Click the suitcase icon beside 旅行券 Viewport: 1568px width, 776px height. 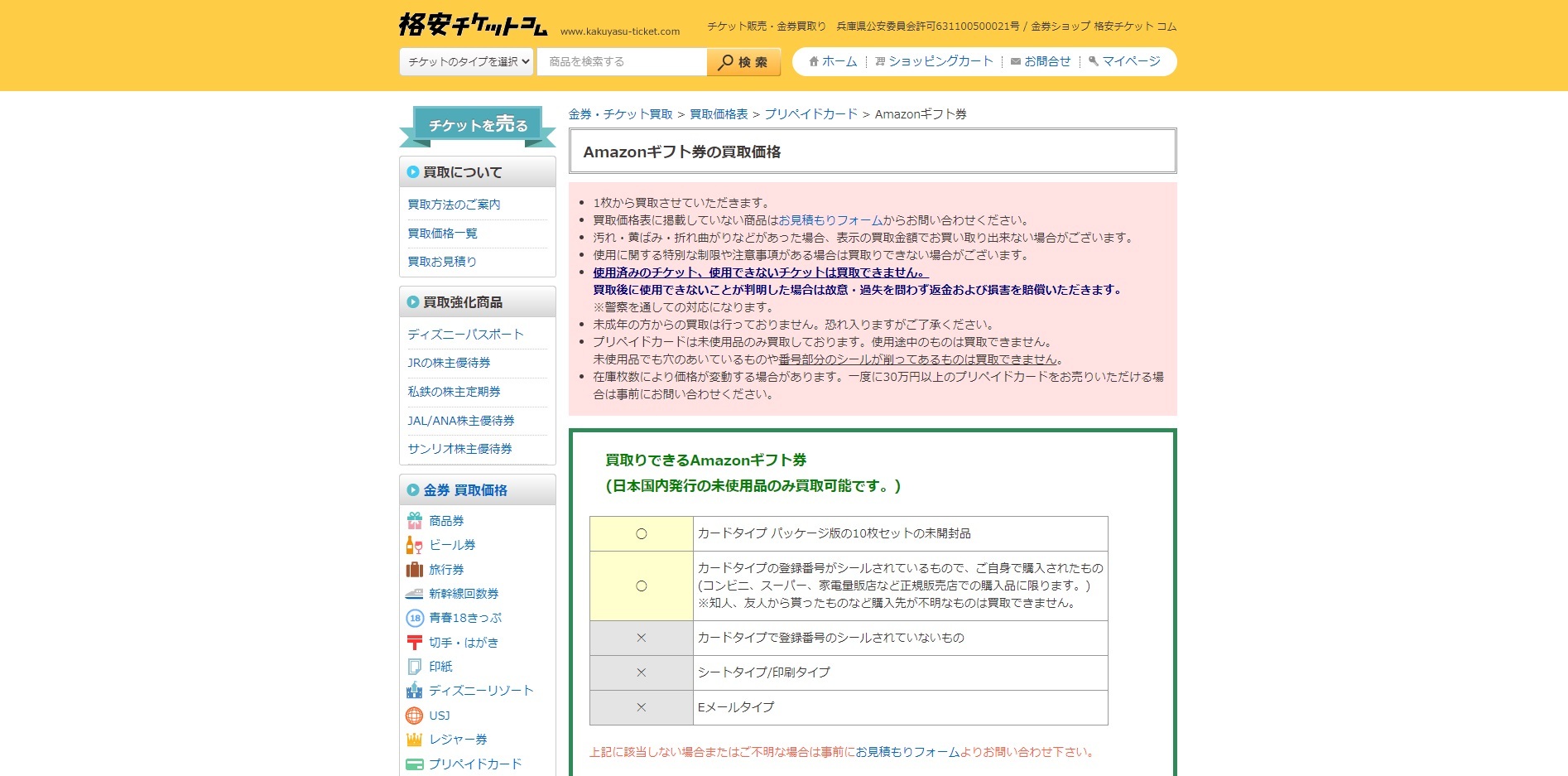coord(415,570)
